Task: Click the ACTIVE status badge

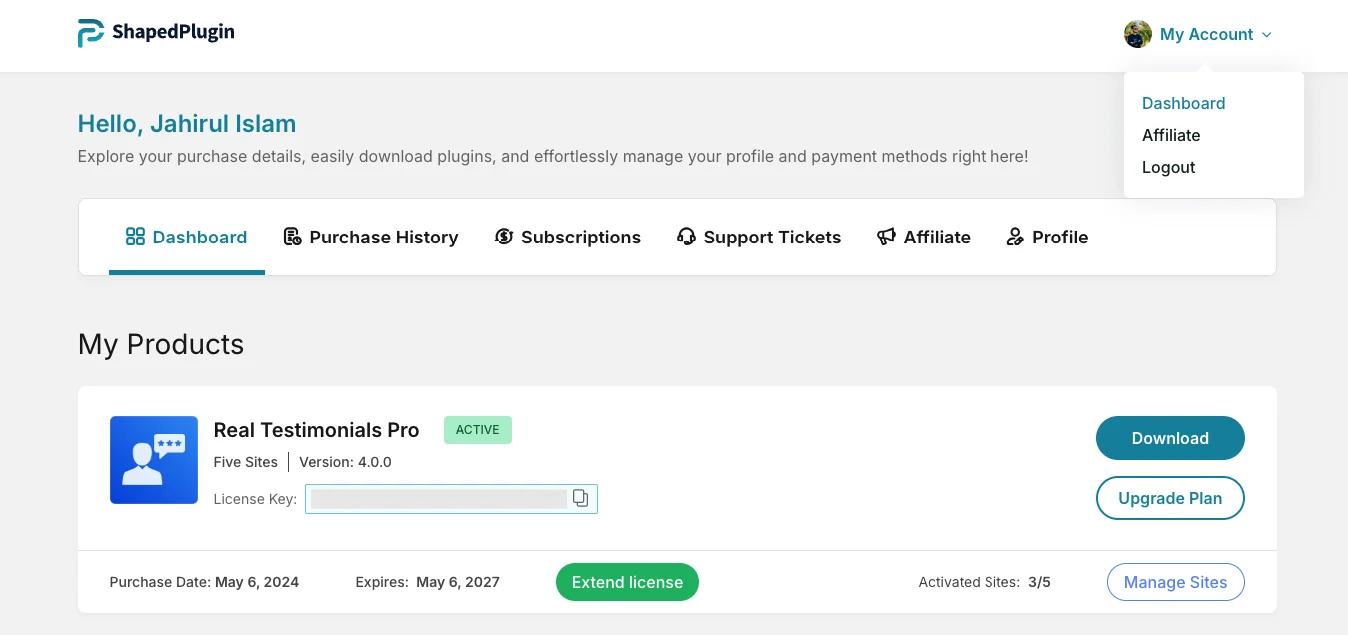Action: click(478, 430)
